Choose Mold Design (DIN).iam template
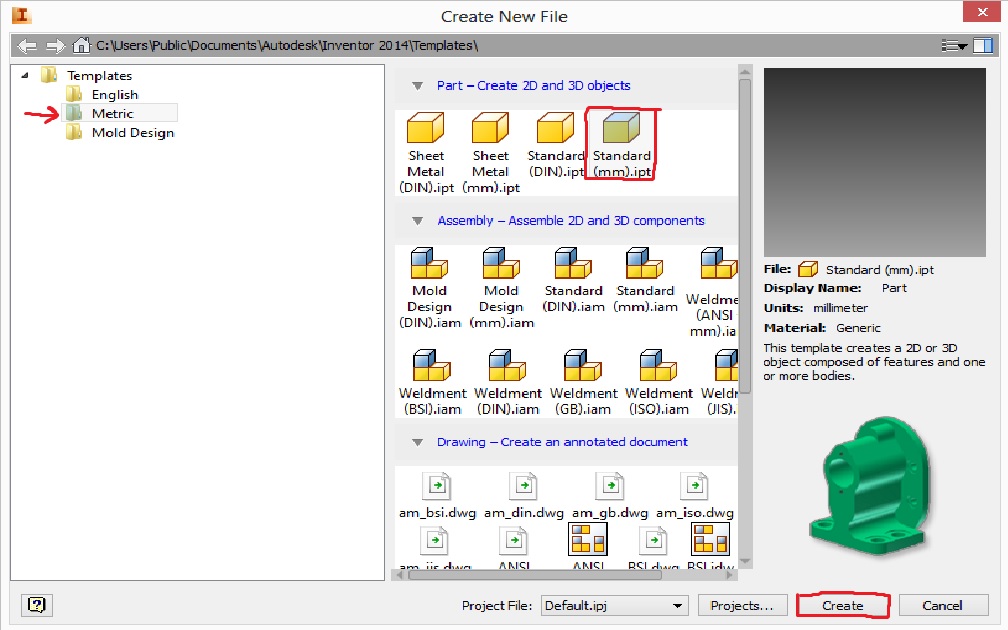Screen dimensions: 1008x630 click(429, 288)
